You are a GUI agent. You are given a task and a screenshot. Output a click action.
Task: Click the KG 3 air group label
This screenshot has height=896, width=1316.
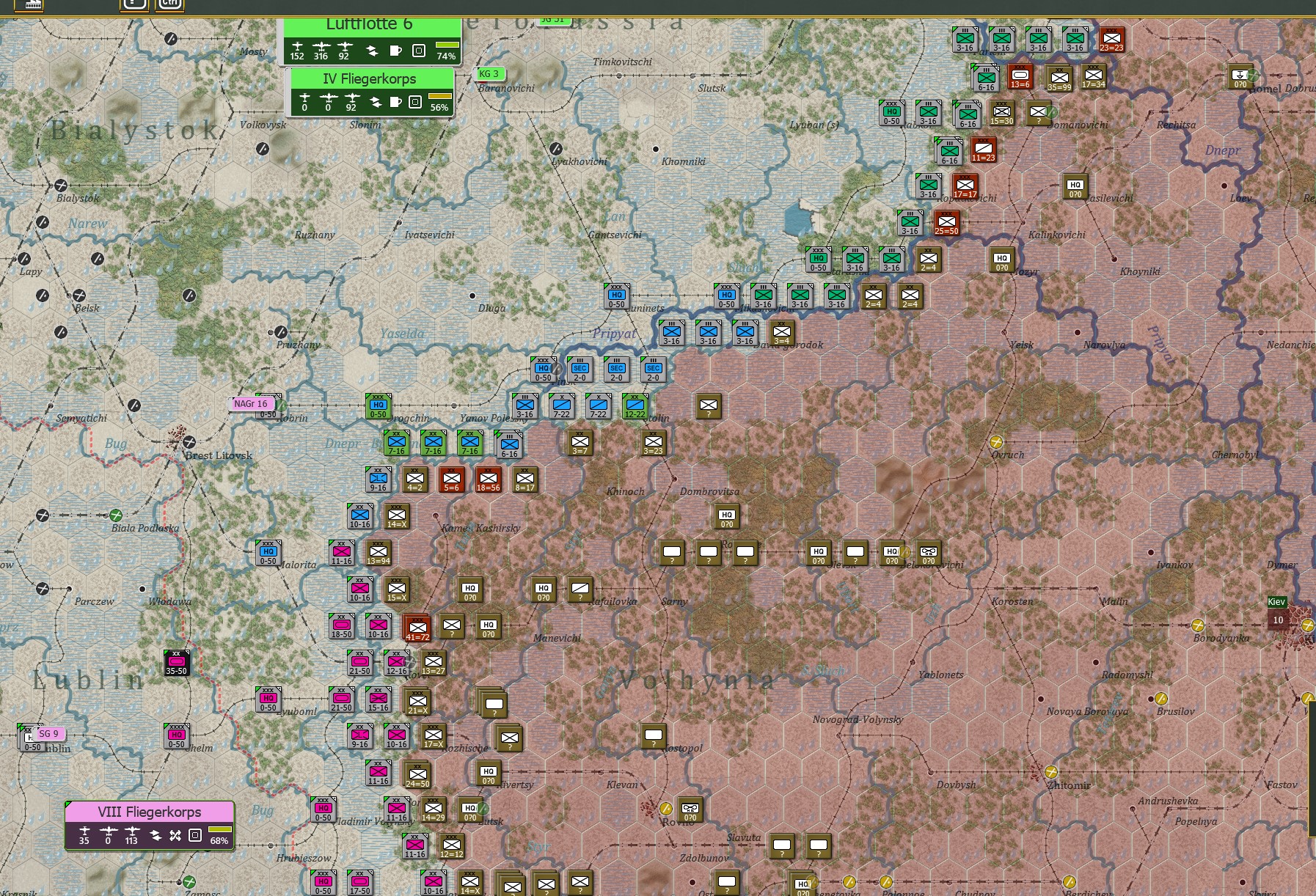pyautogui.click(x=489, y=73)
